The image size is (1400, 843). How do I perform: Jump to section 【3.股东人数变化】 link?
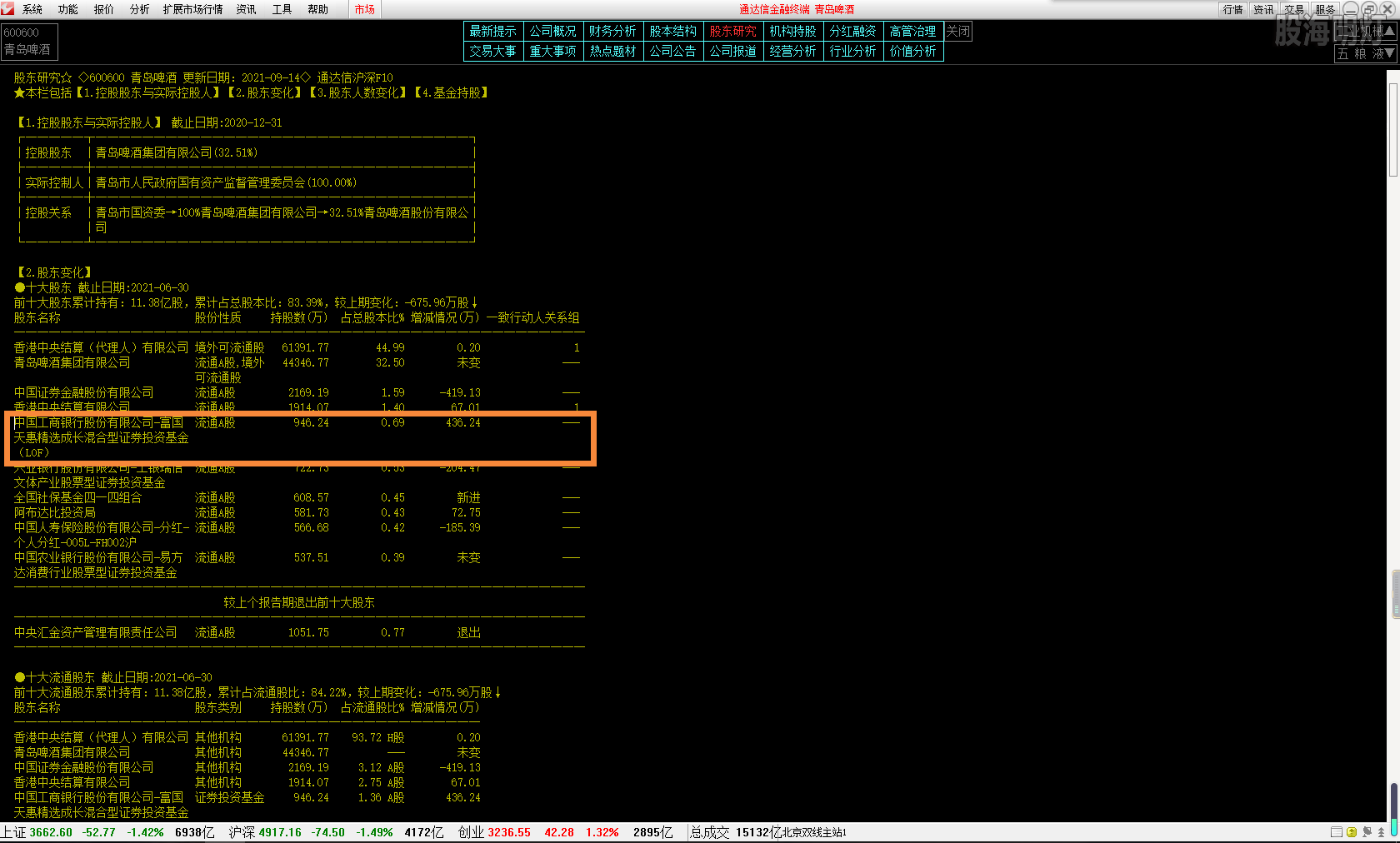point(357,92)
